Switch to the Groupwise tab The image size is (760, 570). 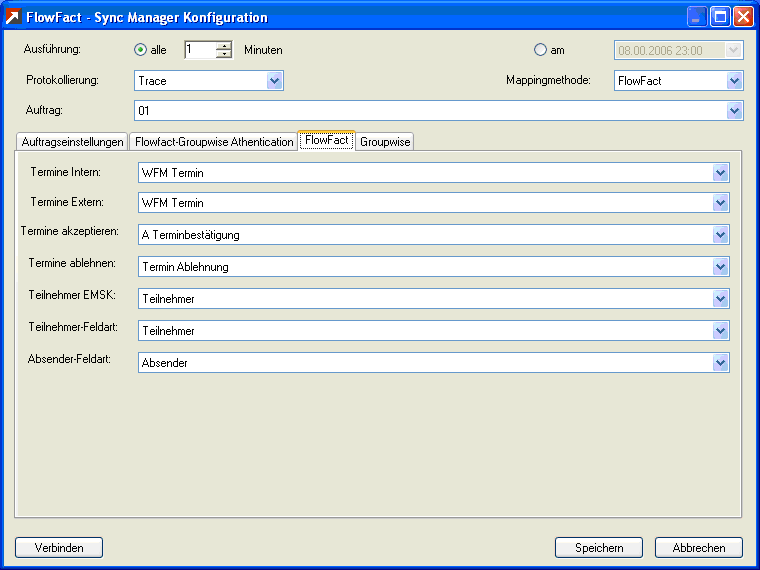pyautogui.click(x=385, y=142)
